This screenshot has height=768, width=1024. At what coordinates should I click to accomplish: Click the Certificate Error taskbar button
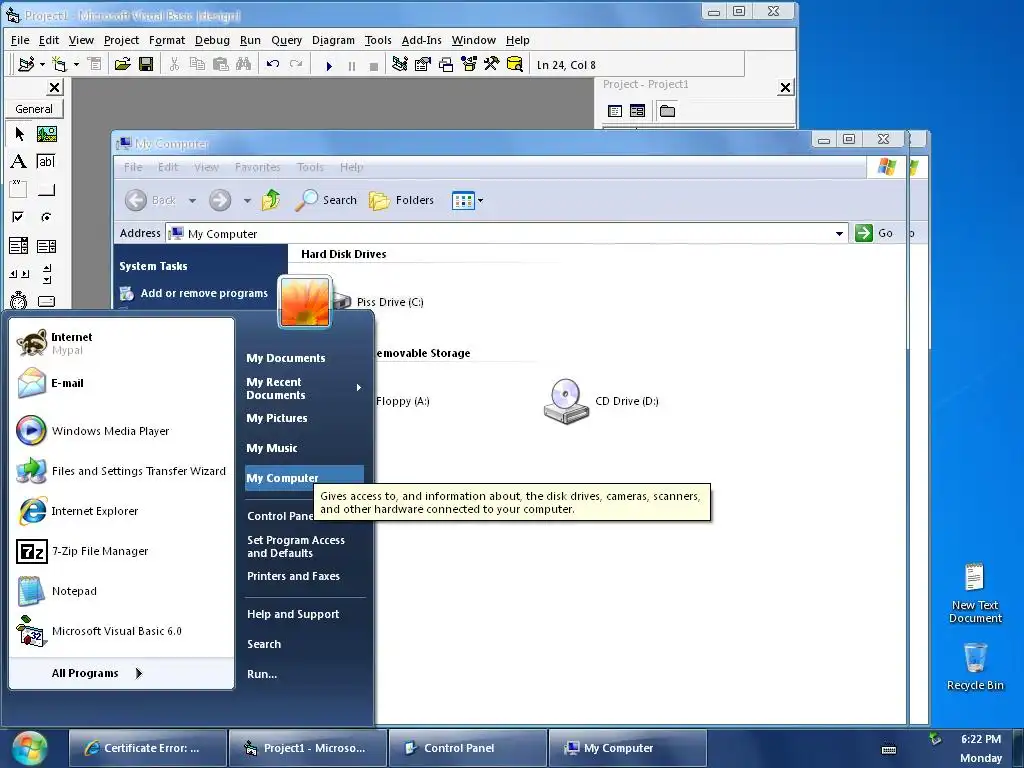point(148,748)
